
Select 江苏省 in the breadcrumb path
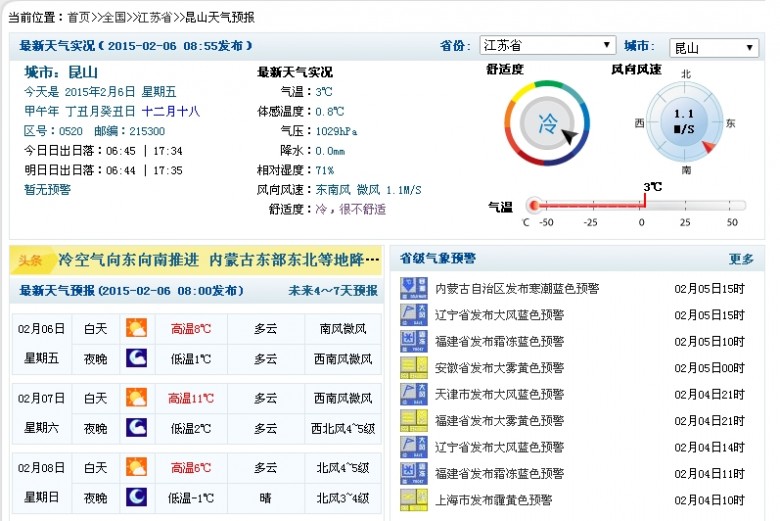(x=152, y=17)
